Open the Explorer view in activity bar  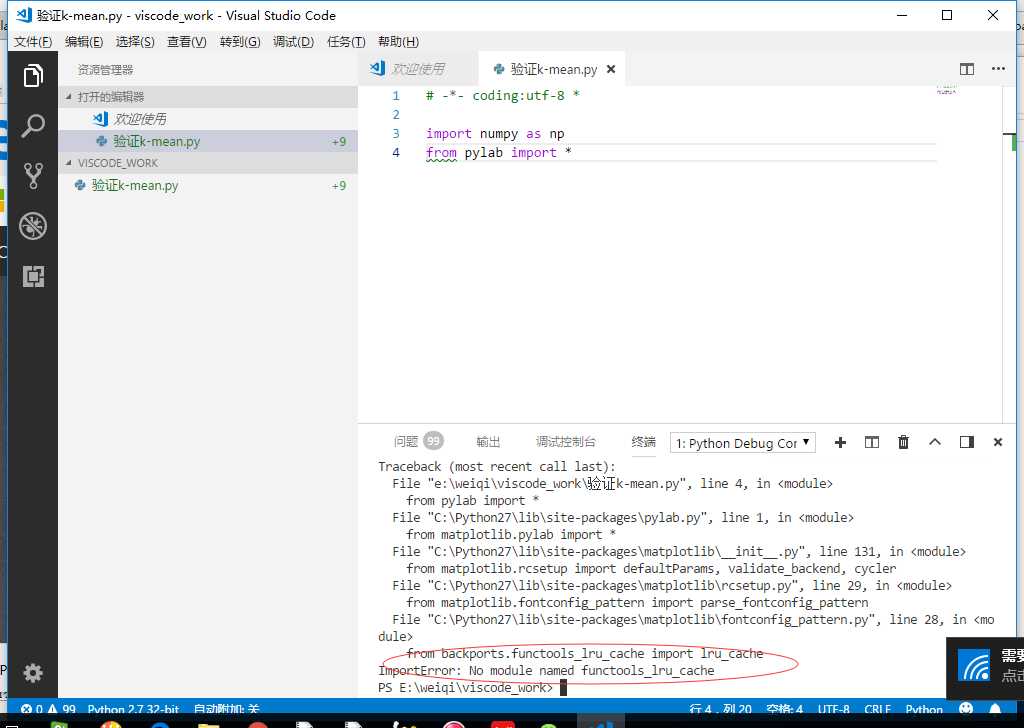tap(33, 76)
